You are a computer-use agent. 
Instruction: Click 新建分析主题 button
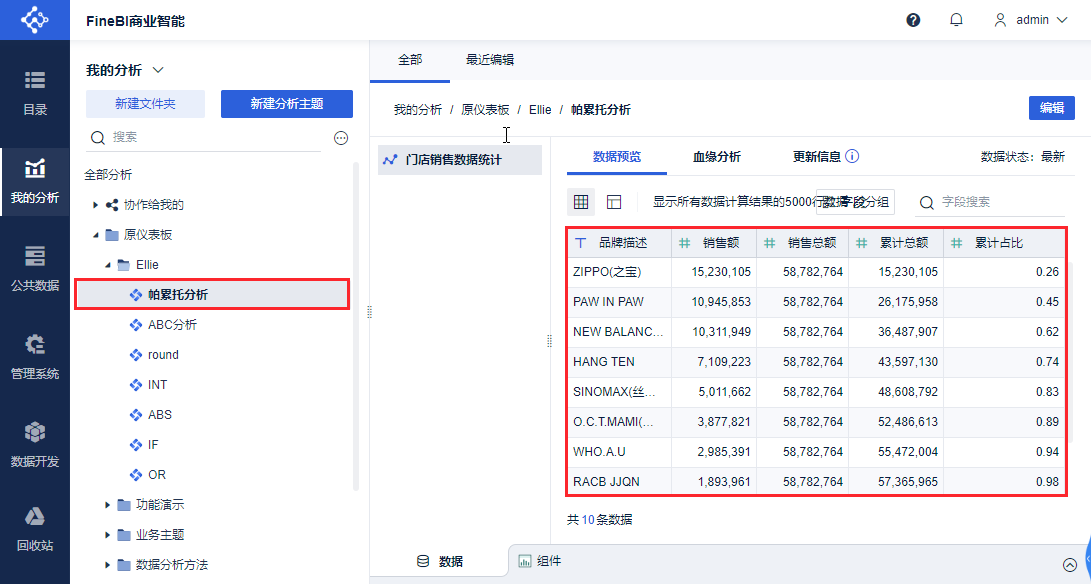(287, 104)
